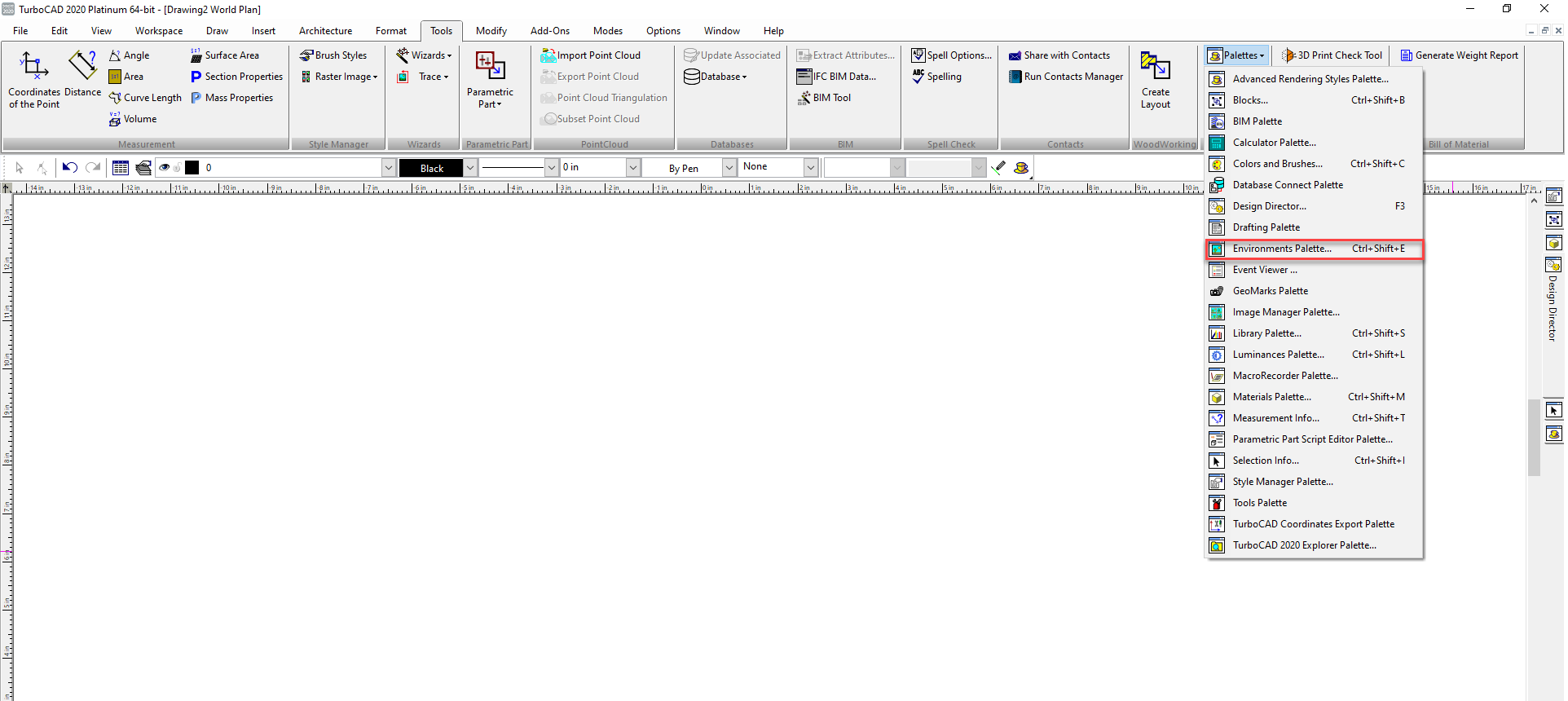The width and height of the screenshot is (1568, 701).
Task: Open the Help menu
Action: (x=773, y=31)
